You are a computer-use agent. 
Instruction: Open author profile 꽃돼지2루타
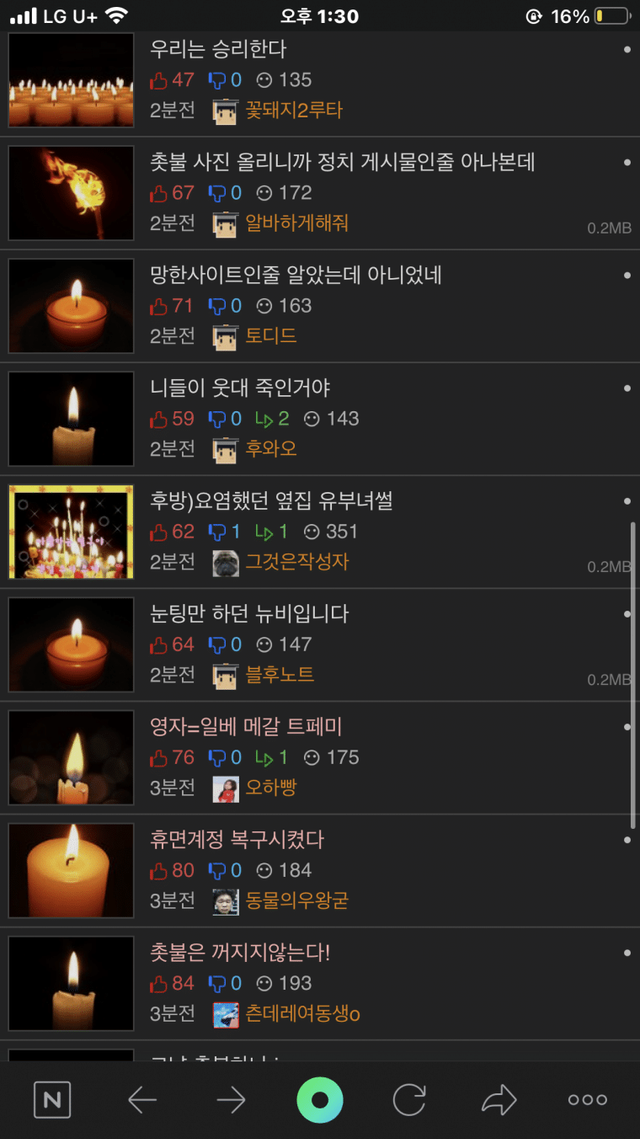[293, 110]
